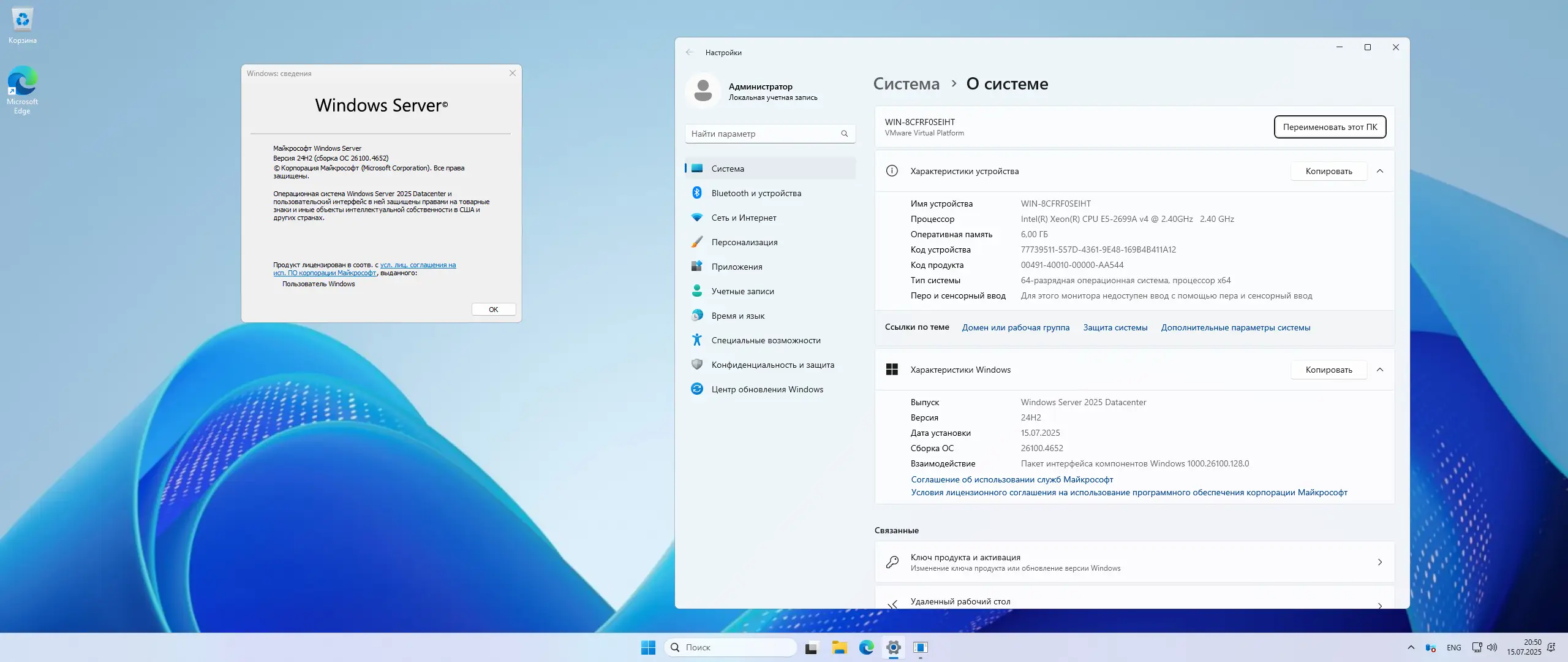Select Персонализация in sidebar
This screenshot has width=1568, height=662.
coord(744,242)
